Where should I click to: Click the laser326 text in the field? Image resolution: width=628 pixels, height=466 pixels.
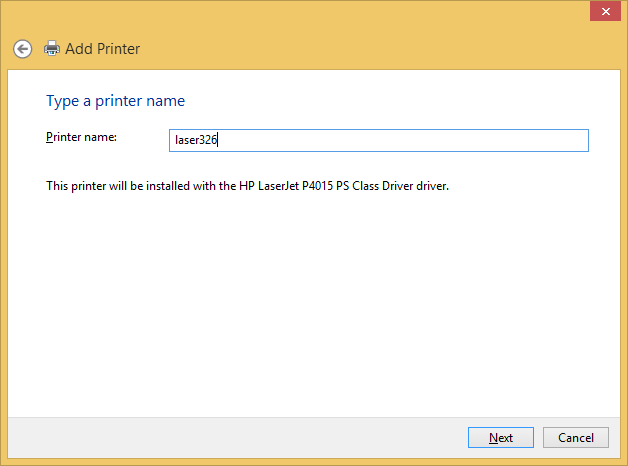196,141
